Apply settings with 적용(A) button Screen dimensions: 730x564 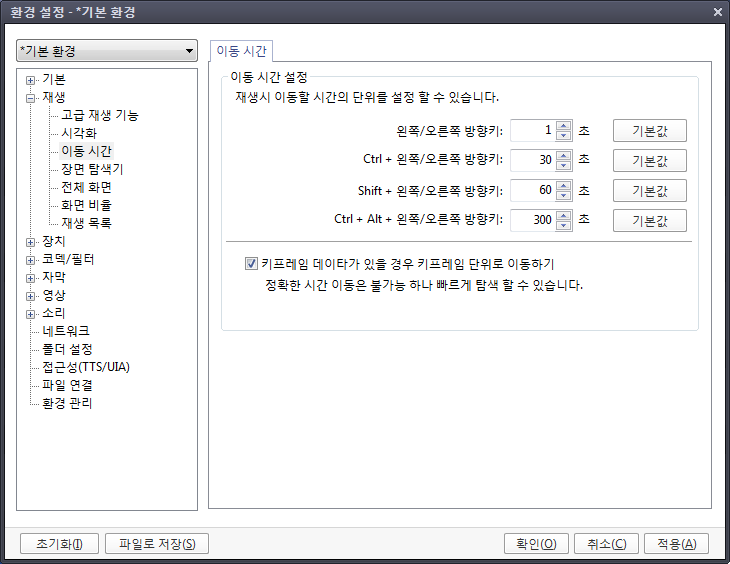[676, 544]
